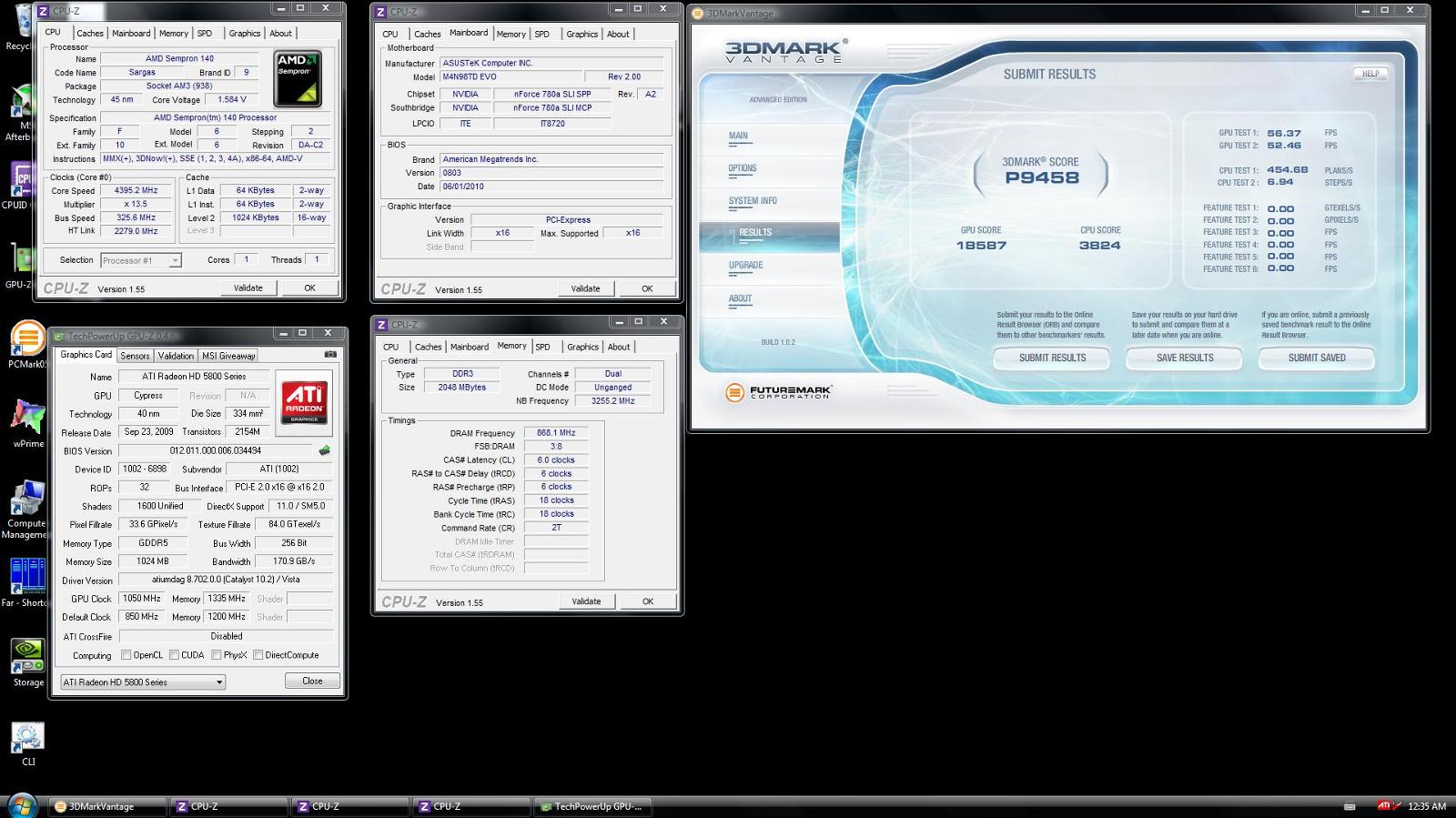Open wPrime desktop shortcut
1456x818 pixels.
tap(28, 423)
